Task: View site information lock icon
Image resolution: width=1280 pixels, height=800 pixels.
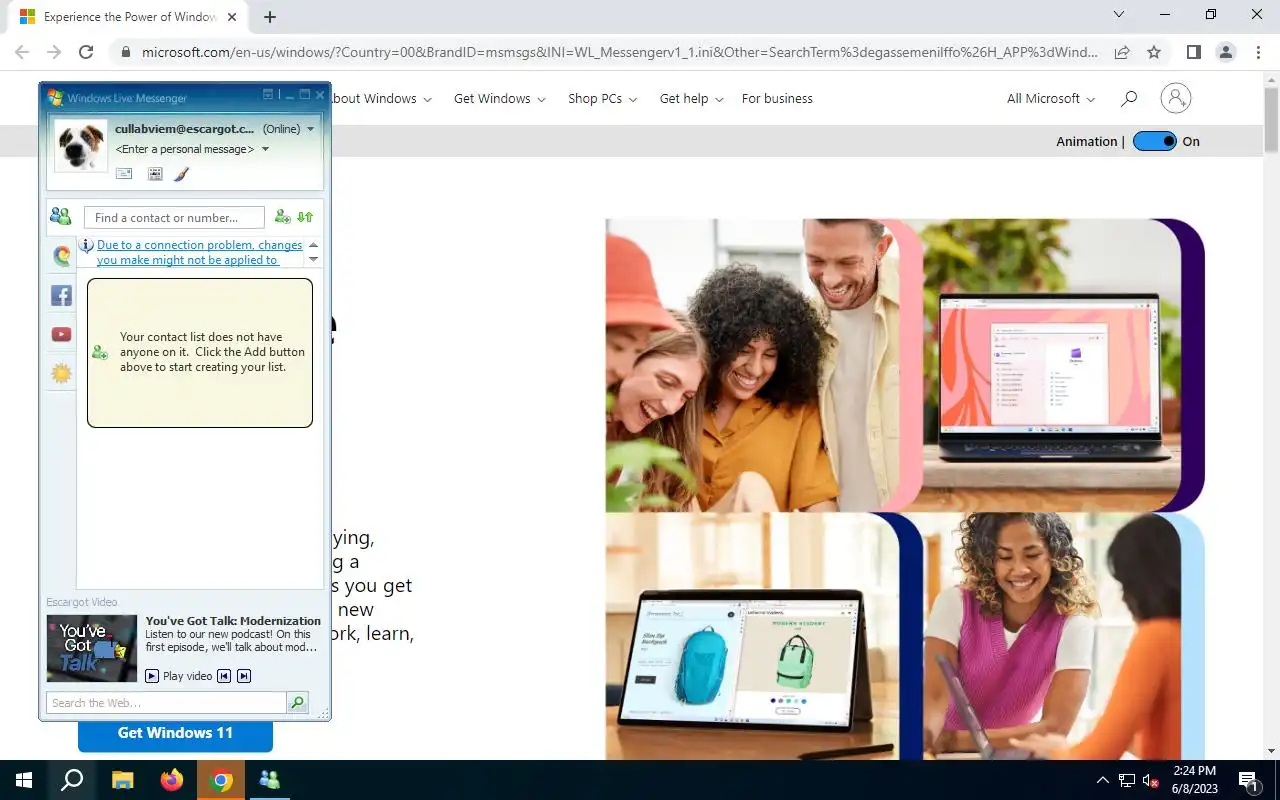Action: [x=125, y=52]
